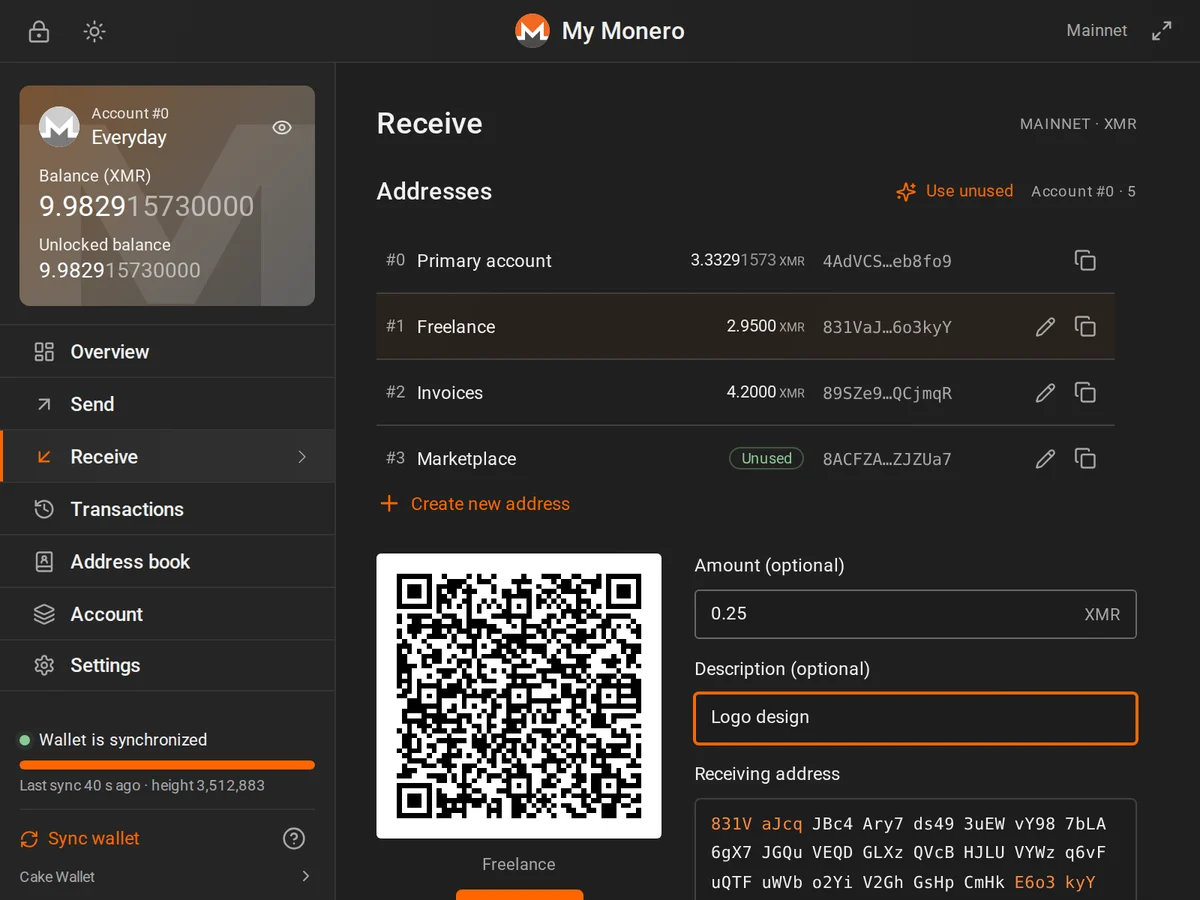This screenshot has width=1200, height=900.
Task: Click the Receive arrow icon
Action: point(44,457)
